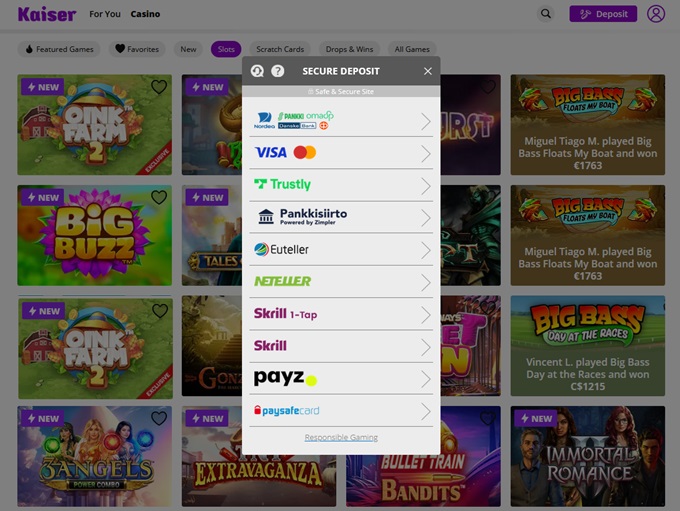
Task: Click the Deposit button in header
Action: 603,14
